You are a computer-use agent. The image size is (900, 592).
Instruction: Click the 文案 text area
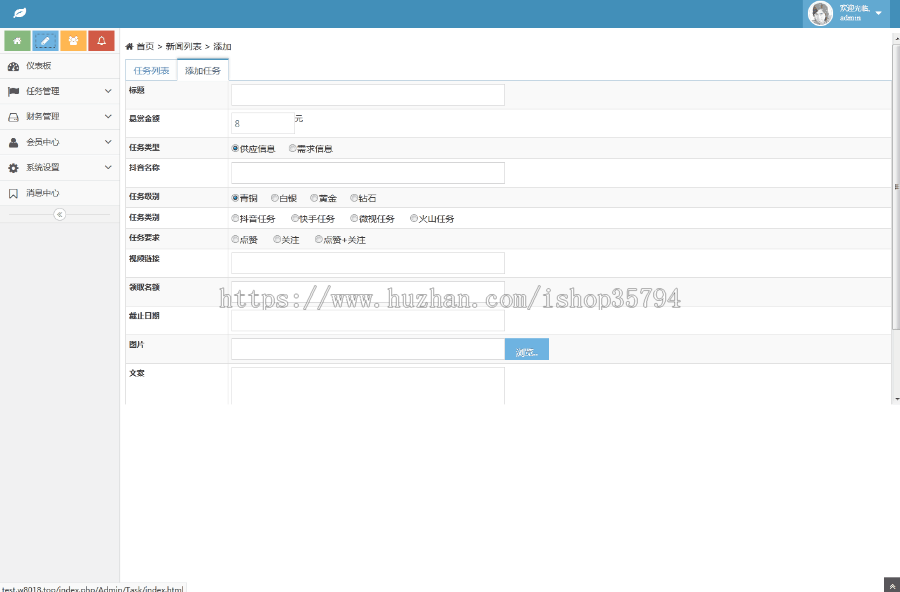(x=368, y=386)
